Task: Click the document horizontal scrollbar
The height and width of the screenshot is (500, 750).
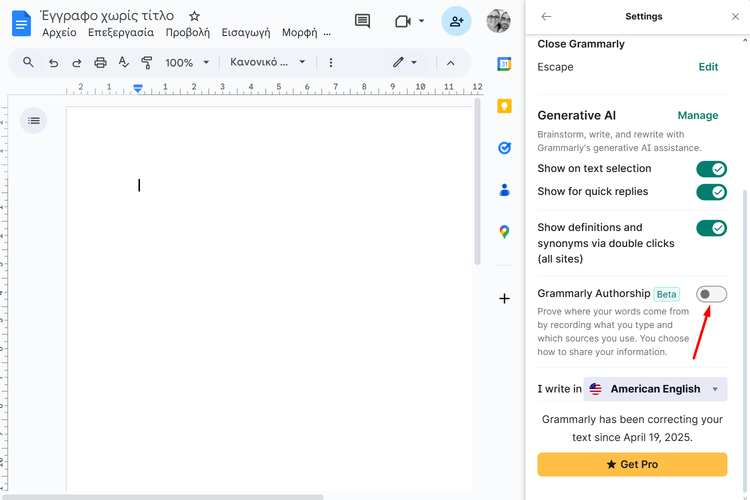Action: (x=163, y=497)
